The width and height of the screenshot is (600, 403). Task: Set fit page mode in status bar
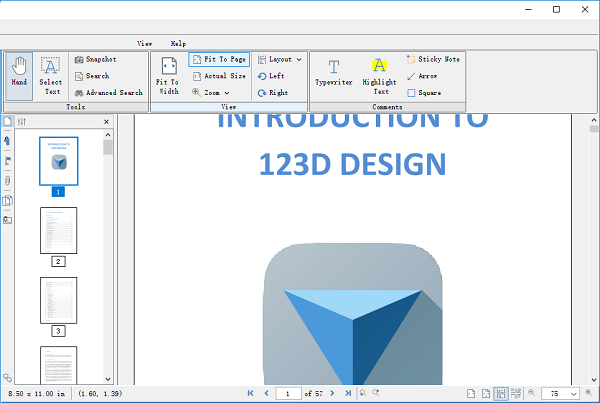click(x=486, y=393)
